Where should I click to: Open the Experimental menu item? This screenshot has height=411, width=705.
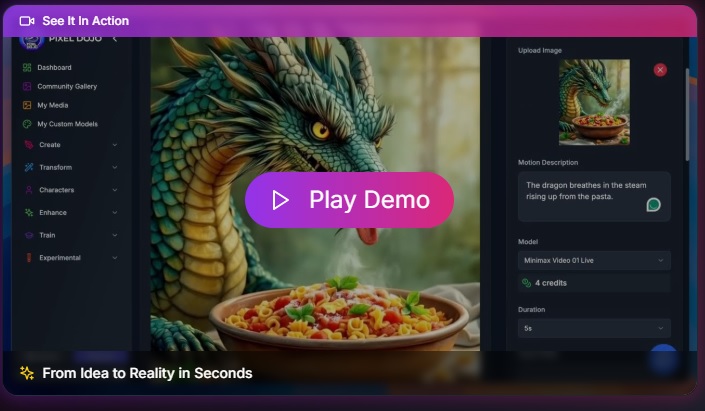(x=59, y=257)
